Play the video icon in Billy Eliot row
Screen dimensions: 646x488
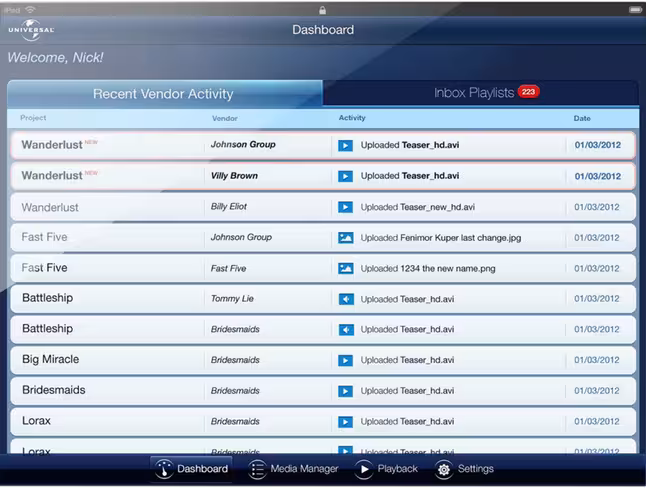345,207
